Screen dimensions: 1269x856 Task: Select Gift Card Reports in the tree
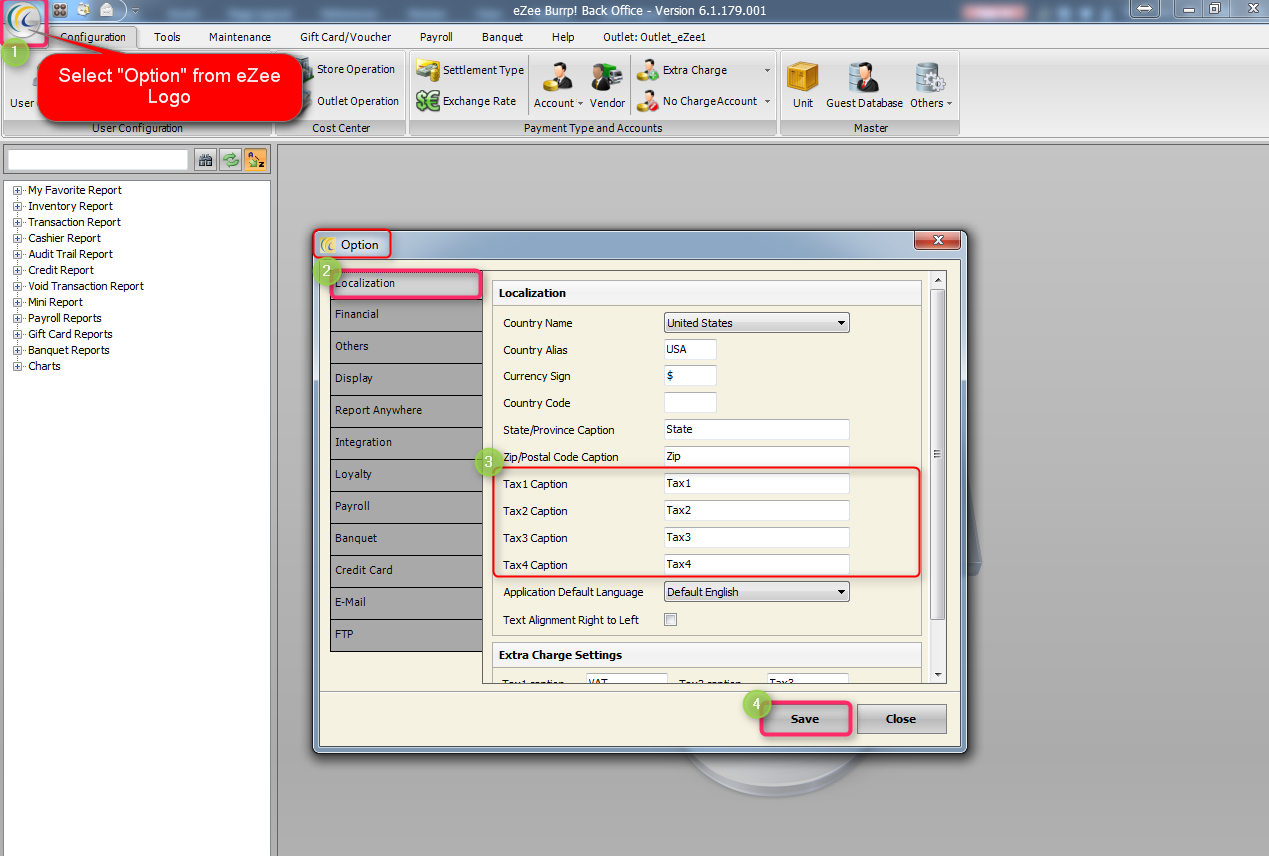pos(70,334)
